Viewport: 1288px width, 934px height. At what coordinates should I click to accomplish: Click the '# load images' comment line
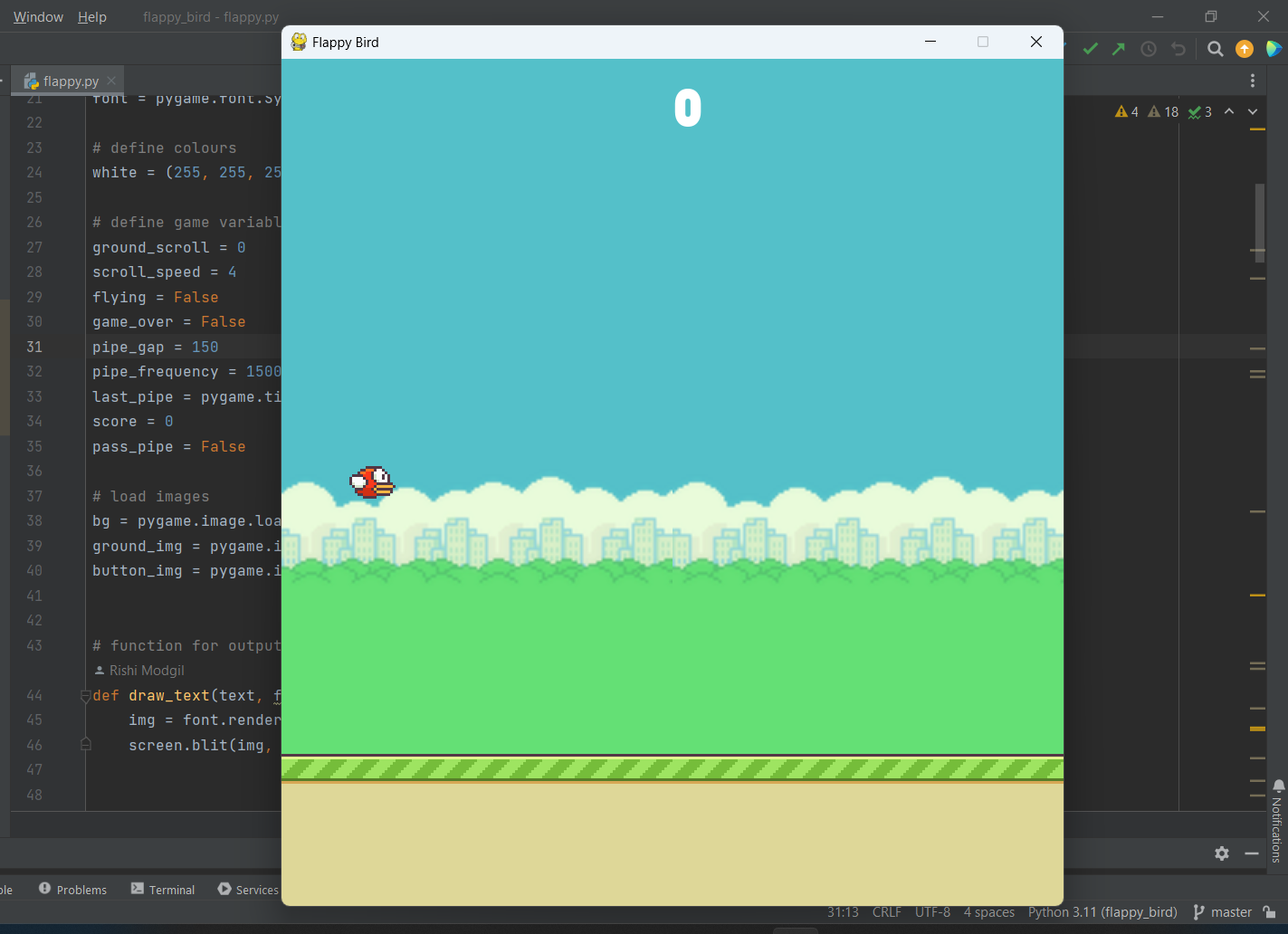(x=151, y=496)
